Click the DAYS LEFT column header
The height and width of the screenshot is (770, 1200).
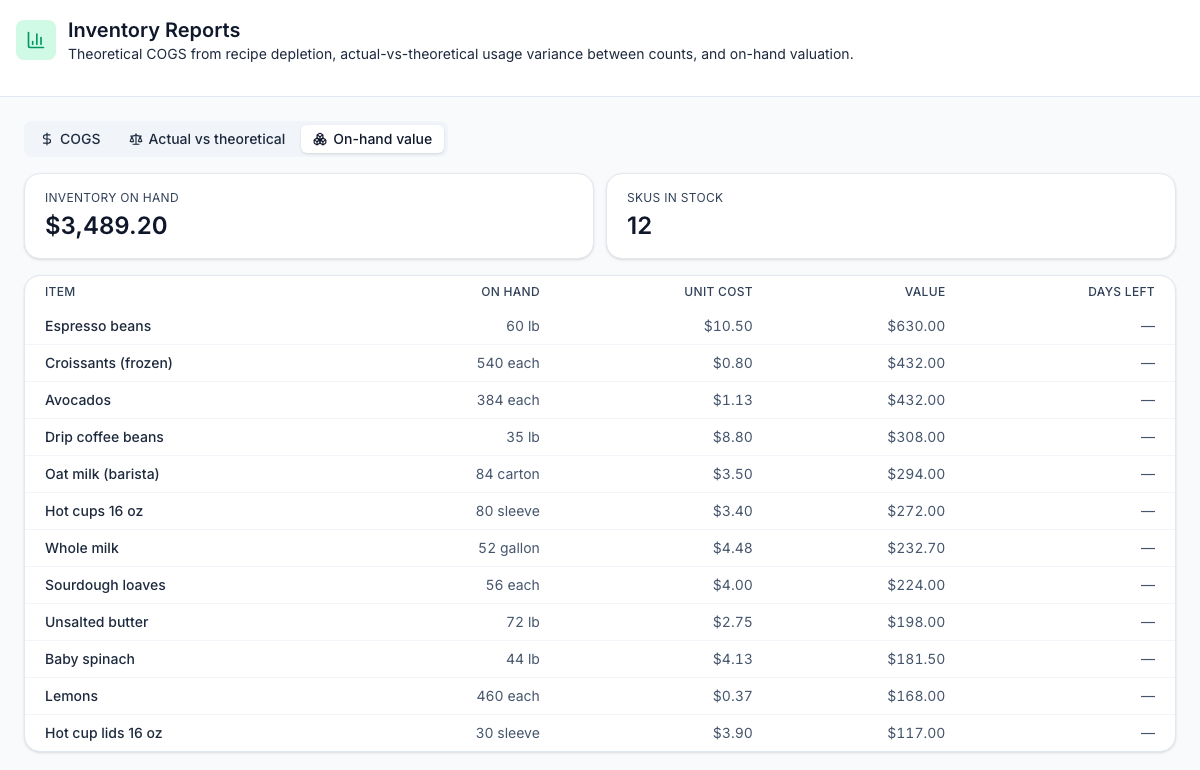1121,292
